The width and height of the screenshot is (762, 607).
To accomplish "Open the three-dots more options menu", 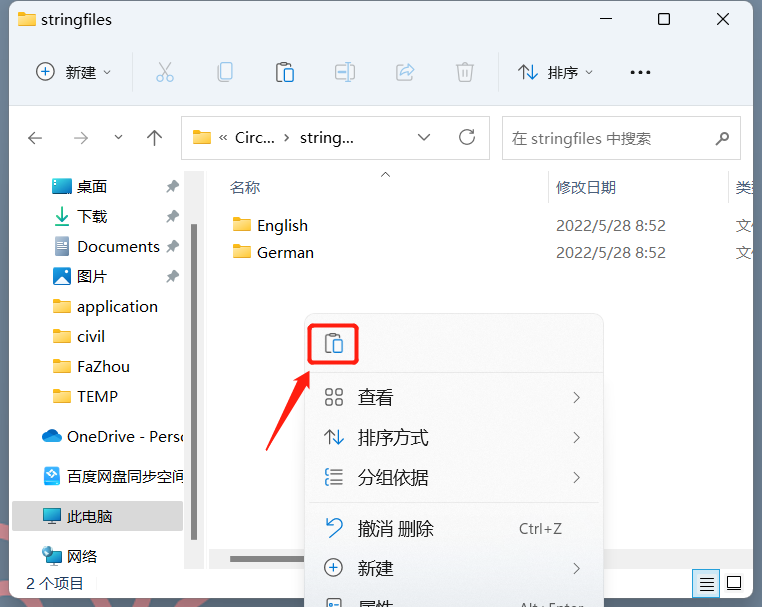I will point(640,72).
